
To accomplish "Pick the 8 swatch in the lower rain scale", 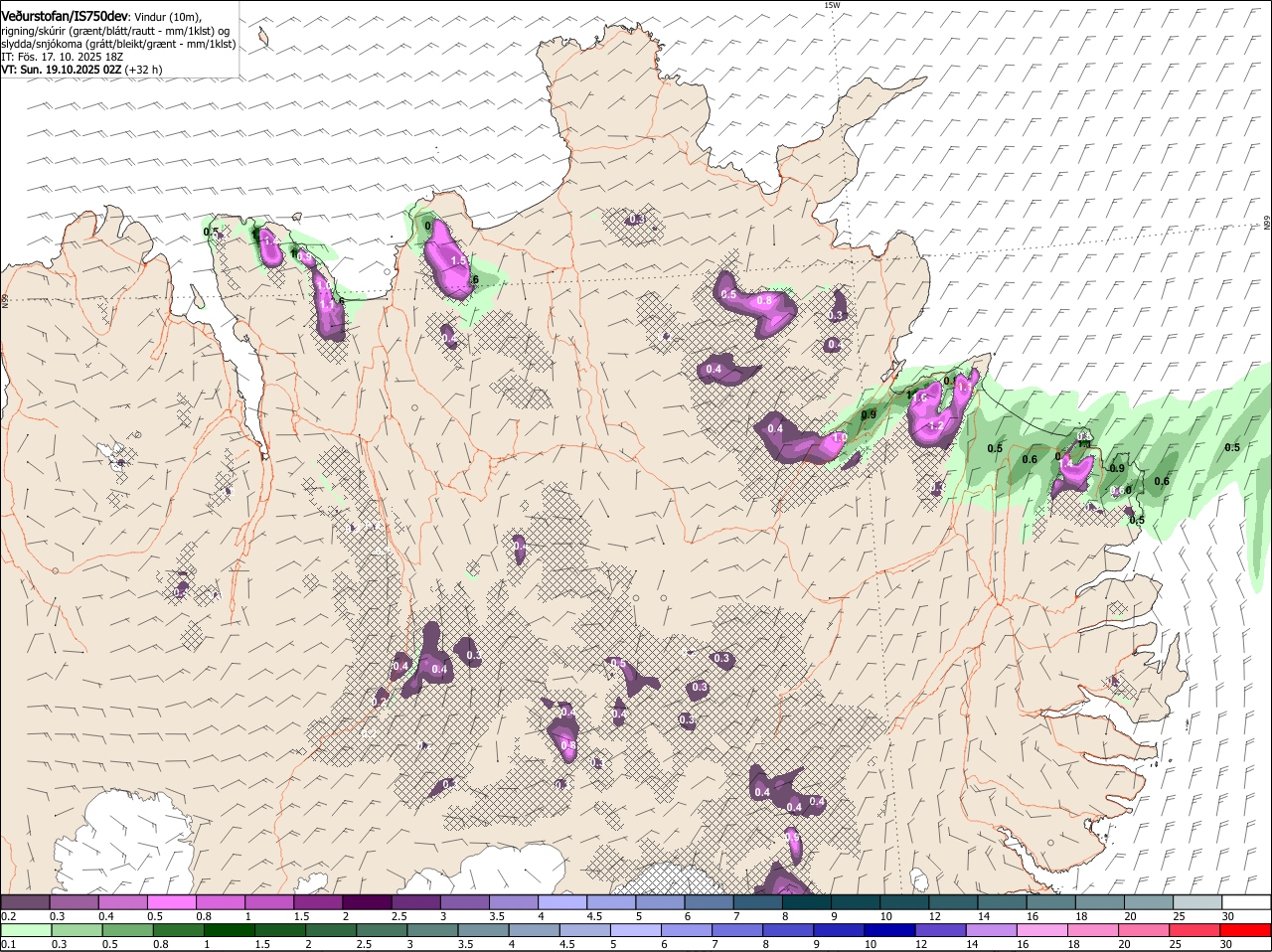I will pos(786,930).
